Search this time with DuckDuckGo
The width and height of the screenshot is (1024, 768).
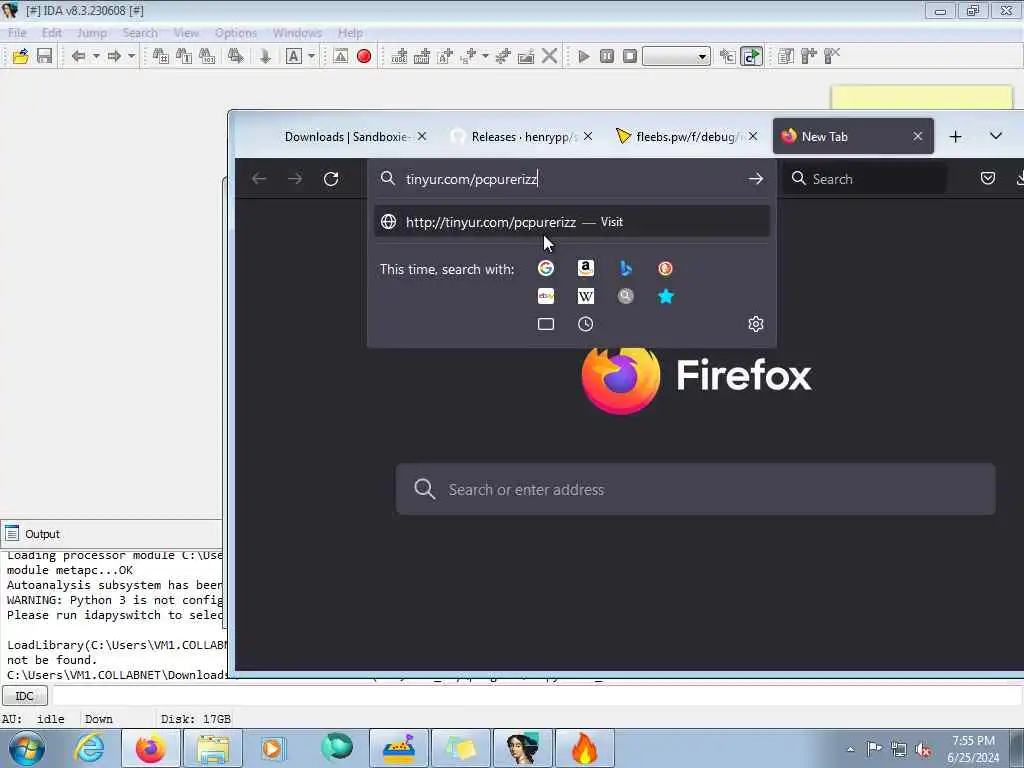(665, 268)
